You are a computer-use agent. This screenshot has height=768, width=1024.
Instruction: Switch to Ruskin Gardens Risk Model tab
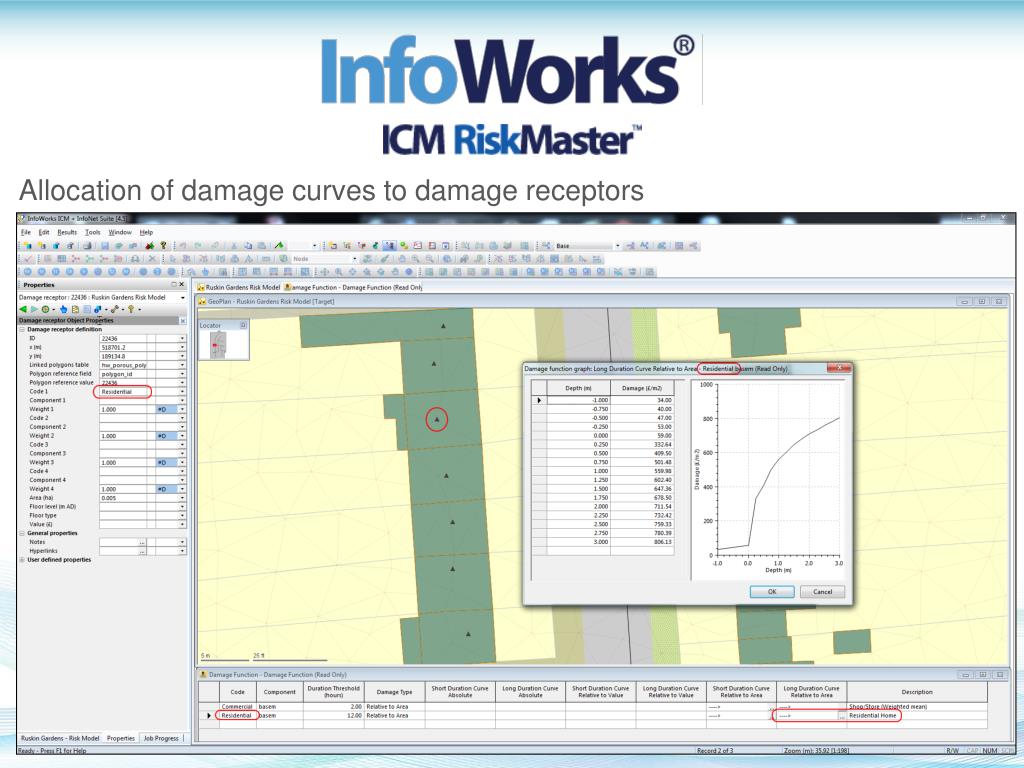(239, 287)
